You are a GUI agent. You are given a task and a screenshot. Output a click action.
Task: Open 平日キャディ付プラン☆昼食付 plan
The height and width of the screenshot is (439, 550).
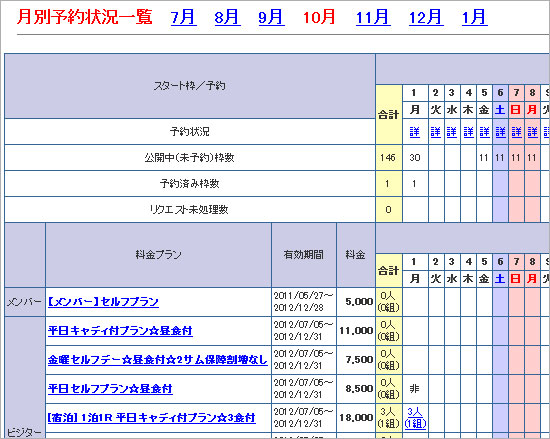(120, 331)
